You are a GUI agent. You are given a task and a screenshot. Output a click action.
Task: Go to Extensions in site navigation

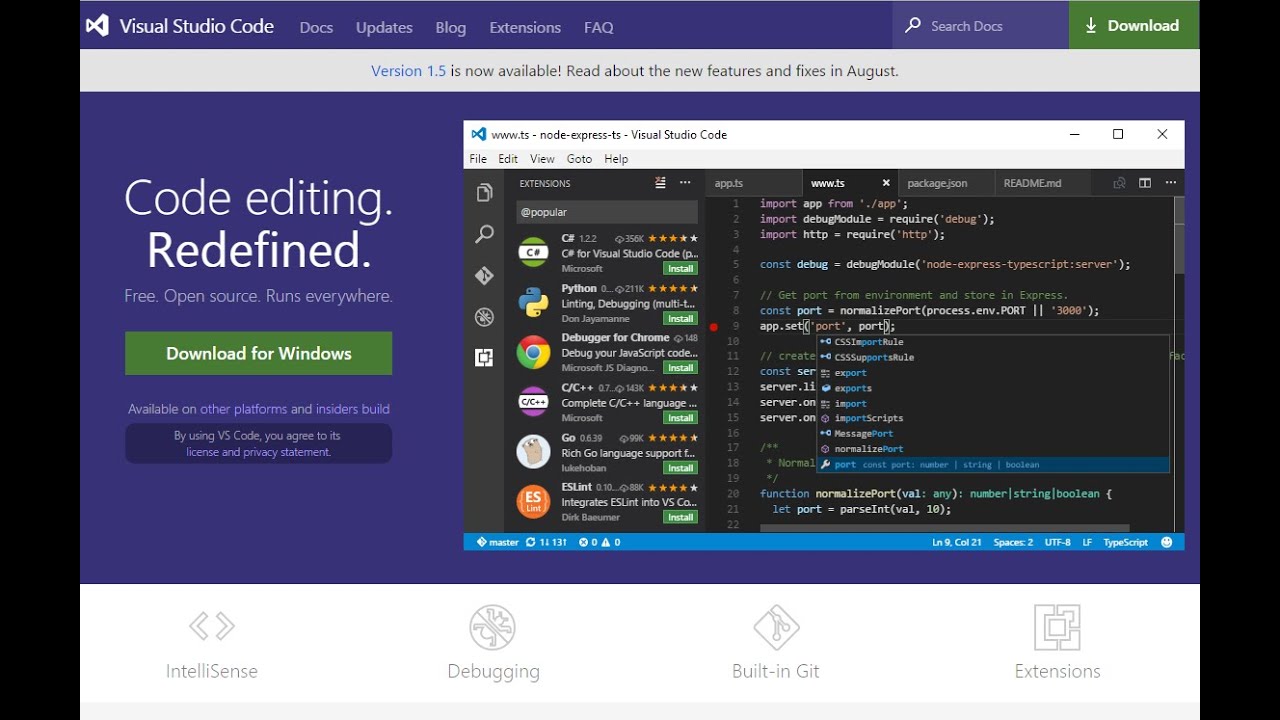tap(525, 27)
